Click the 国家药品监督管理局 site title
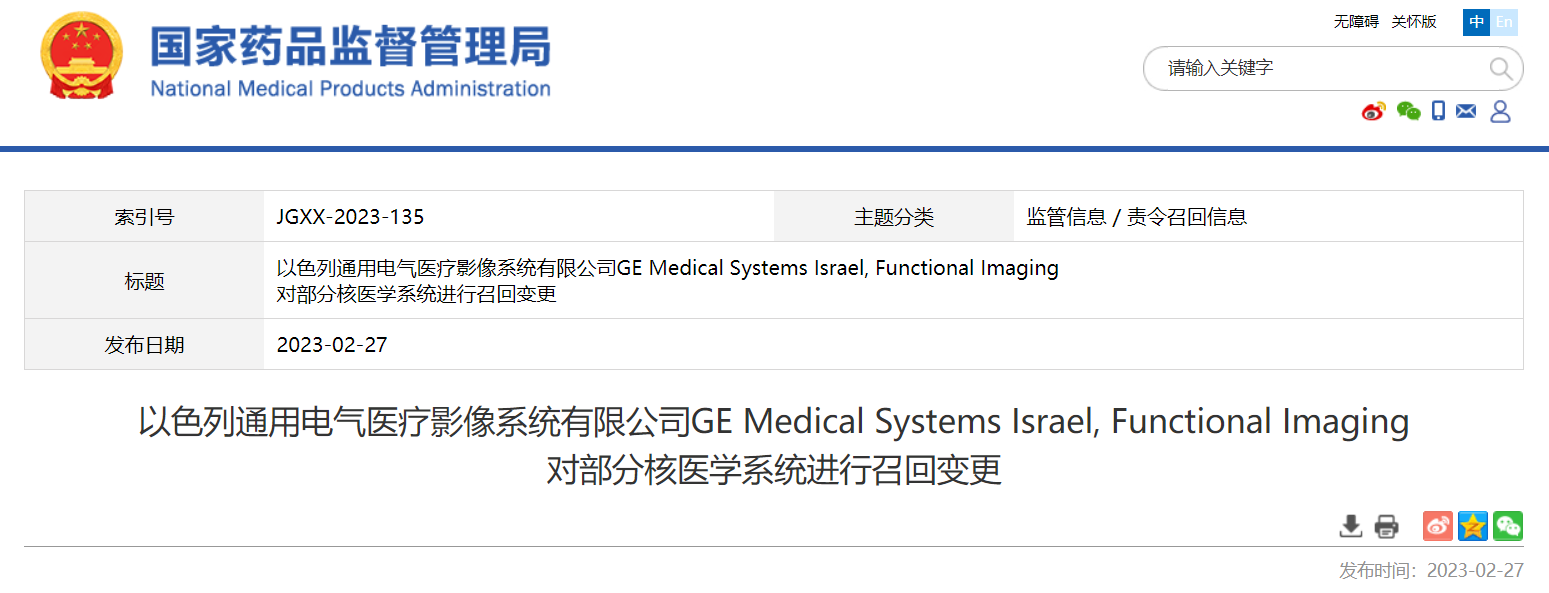1549x593 pixels. [350, 47]
